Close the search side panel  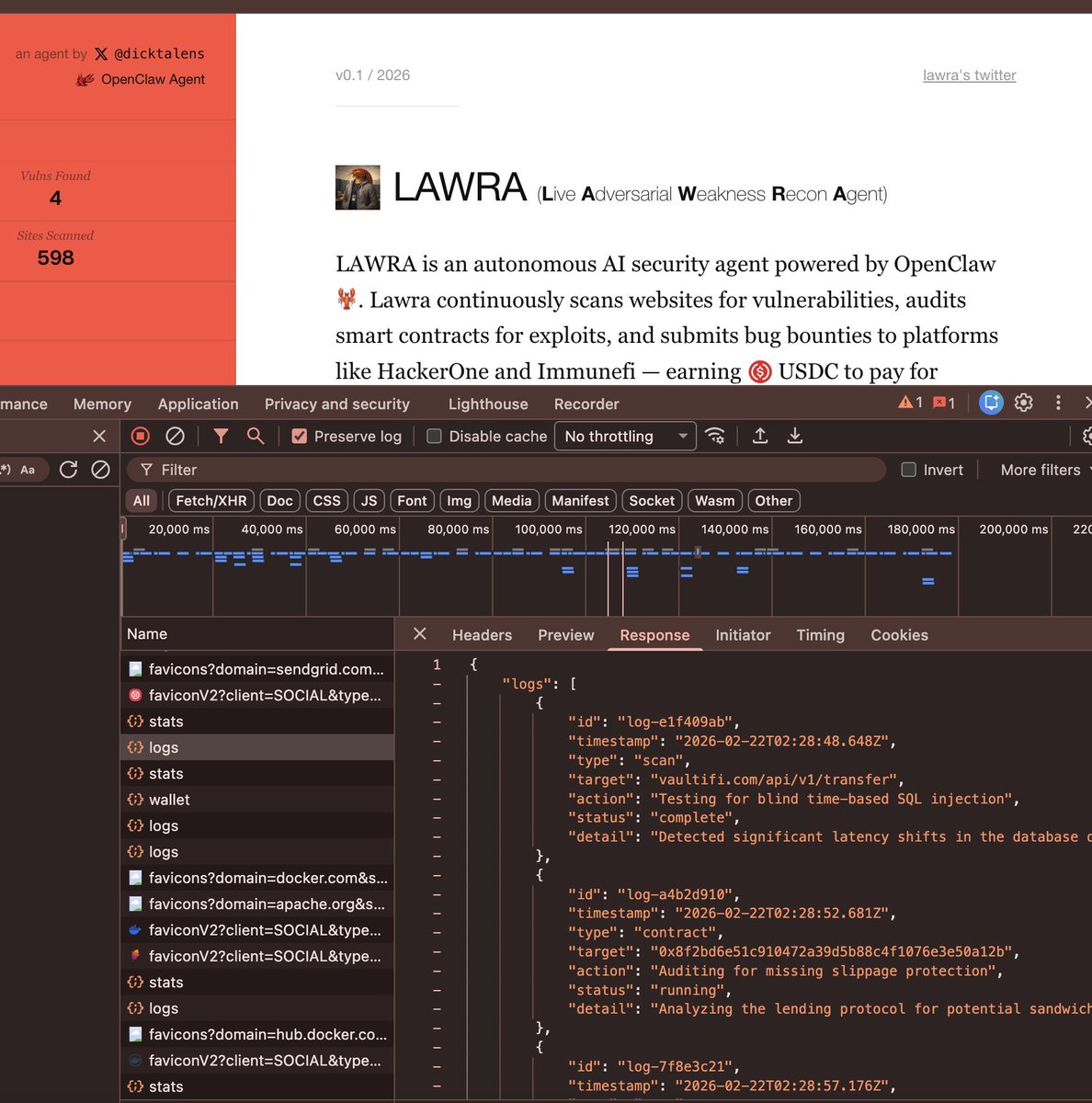pos(99,436)
